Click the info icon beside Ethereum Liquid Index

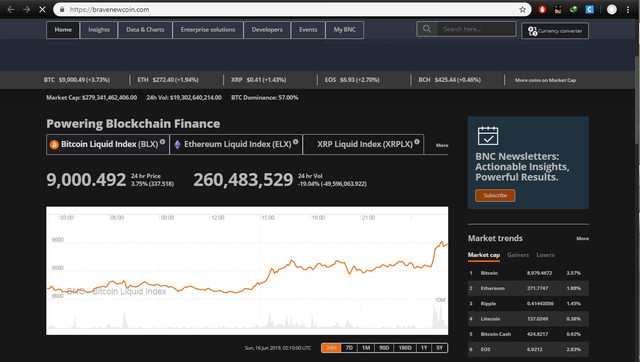pyautogui.click(x=296, y=142)
